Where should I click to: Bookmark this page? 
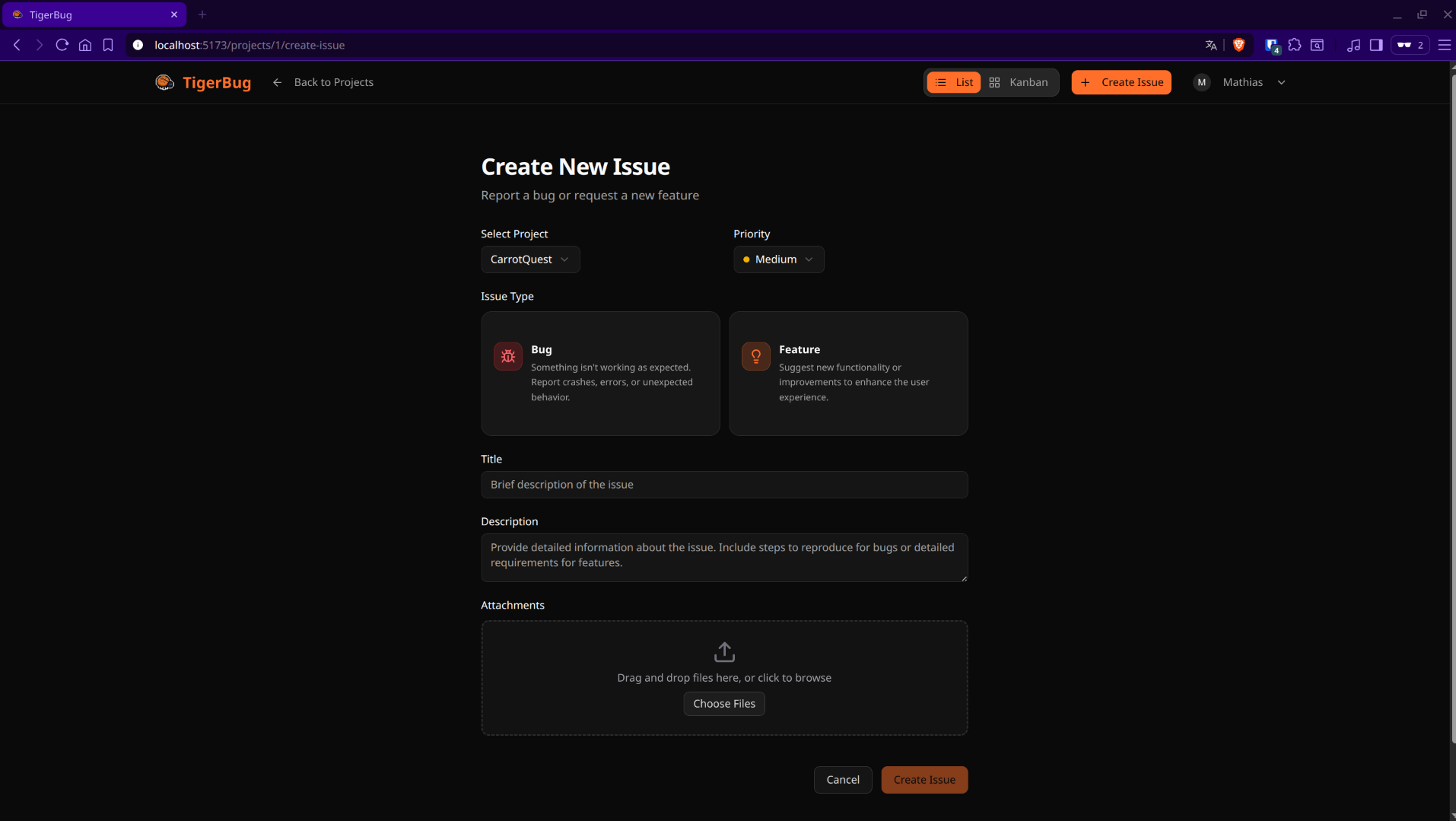click(108, 45)
